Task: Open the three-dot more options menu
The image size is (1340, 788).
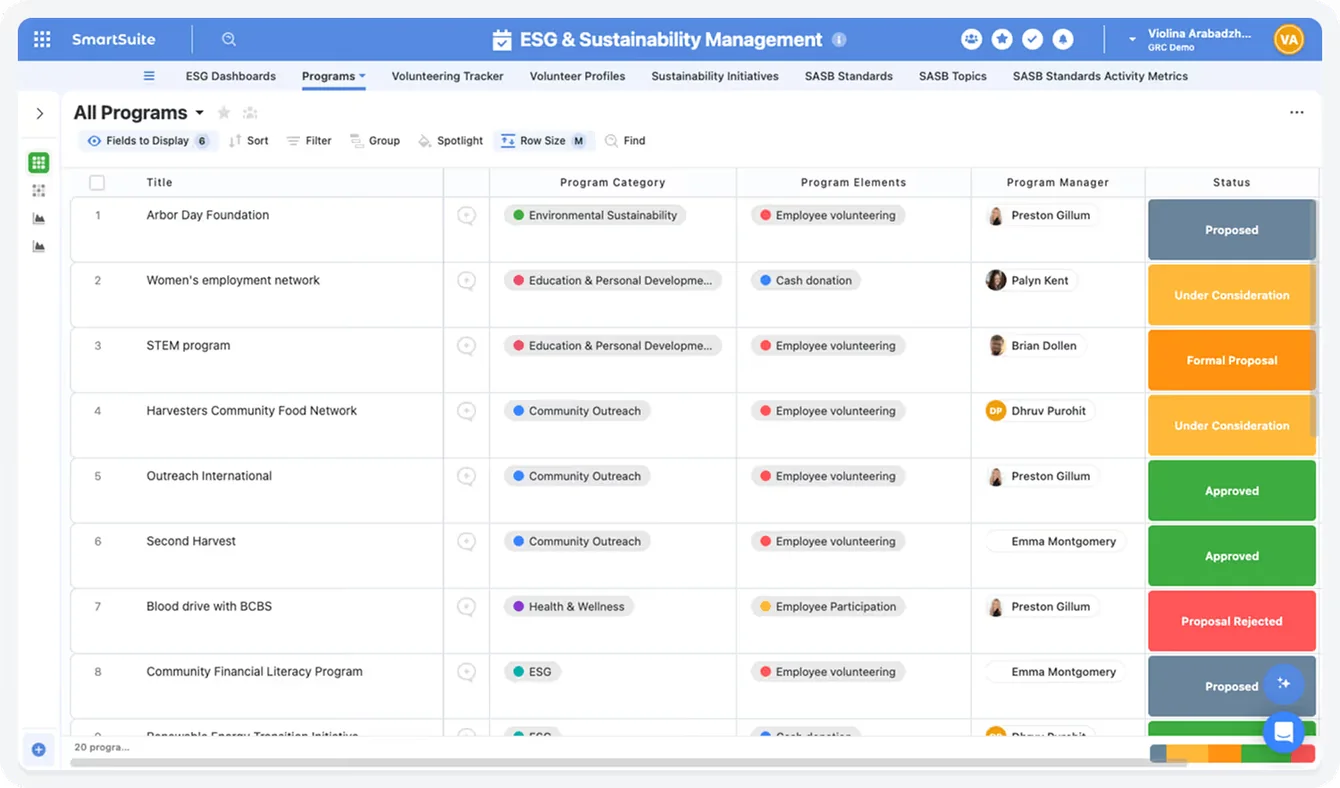Action: tap(1296, 113)
